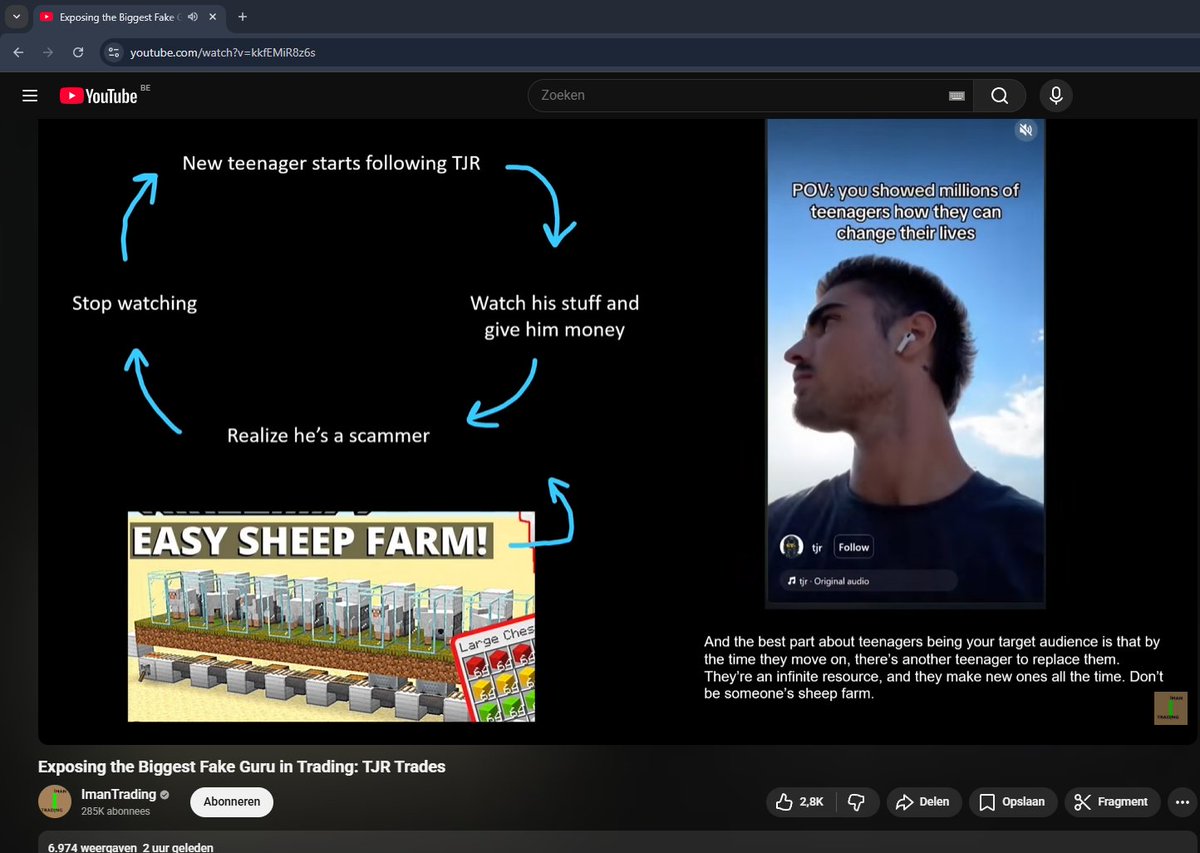Save video with Opslaan button

click(1012, 802)
